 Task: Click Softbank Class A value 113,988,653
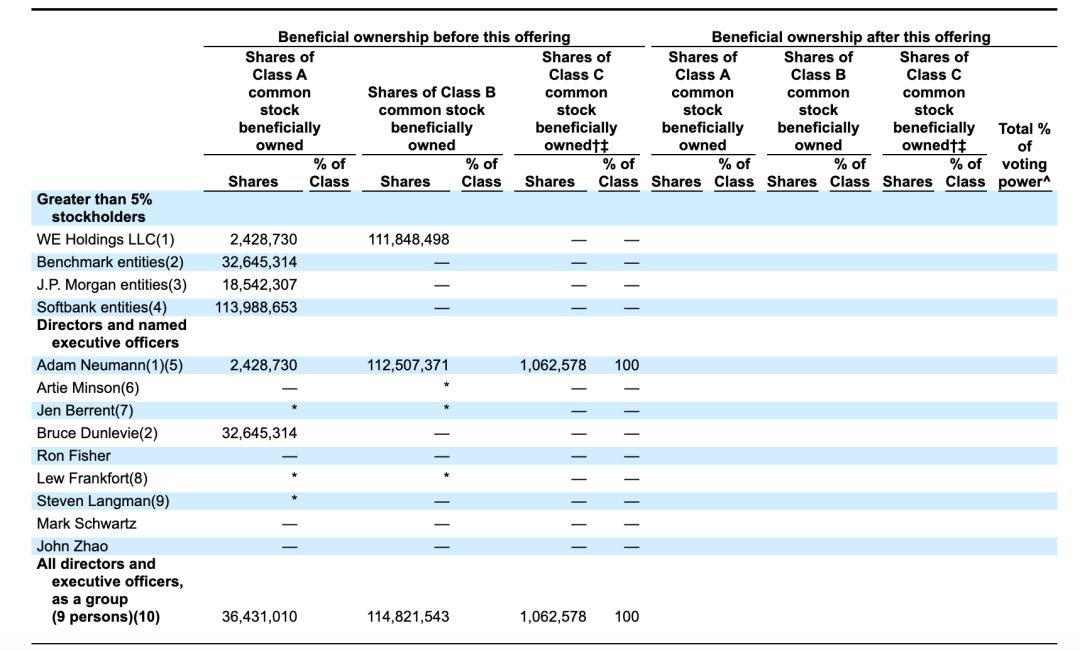[x=256, y=308]
